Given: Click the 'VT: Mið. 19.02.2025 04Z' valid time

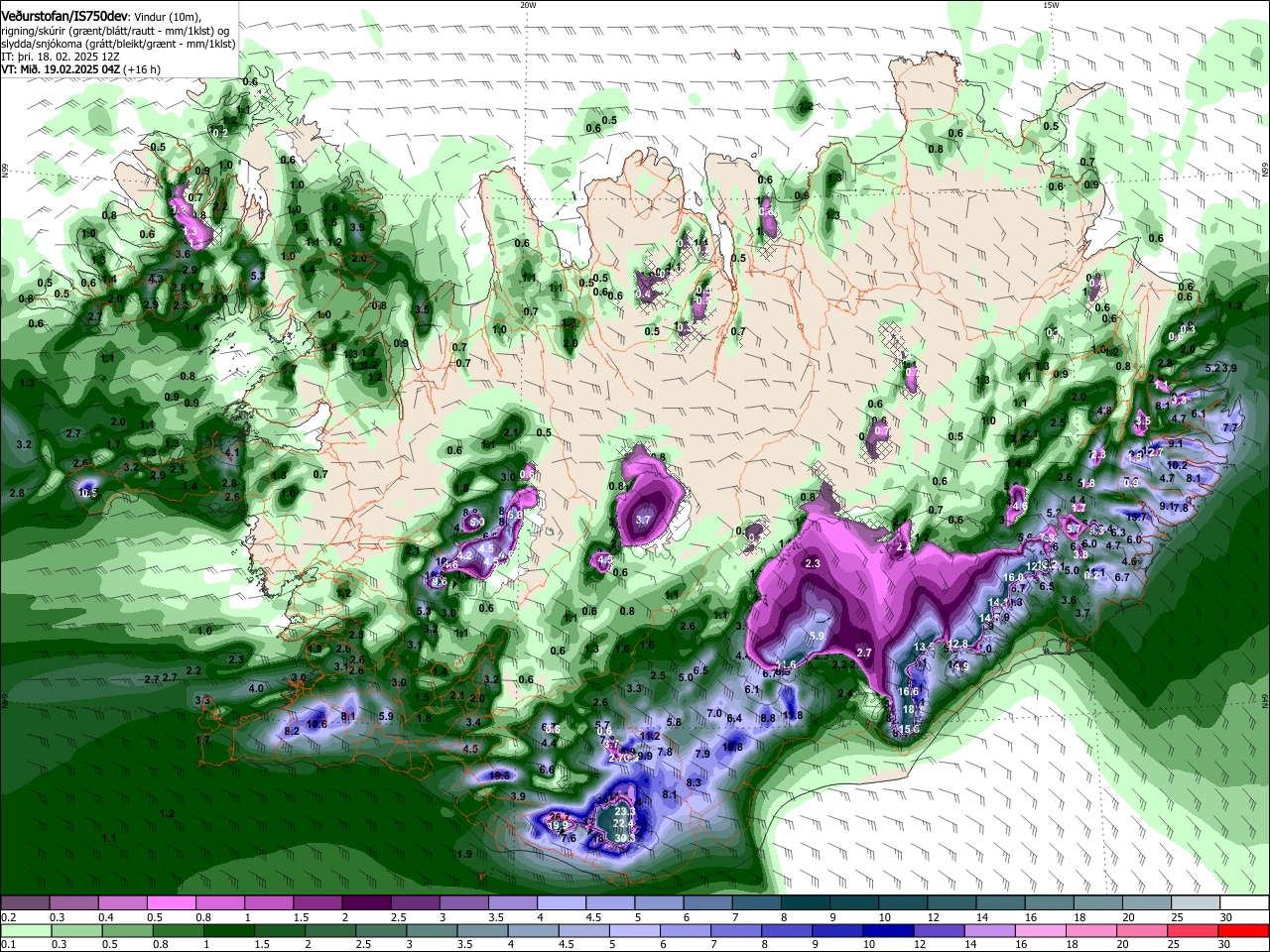Looking at the screenshot, I should [x=62, y=69].
